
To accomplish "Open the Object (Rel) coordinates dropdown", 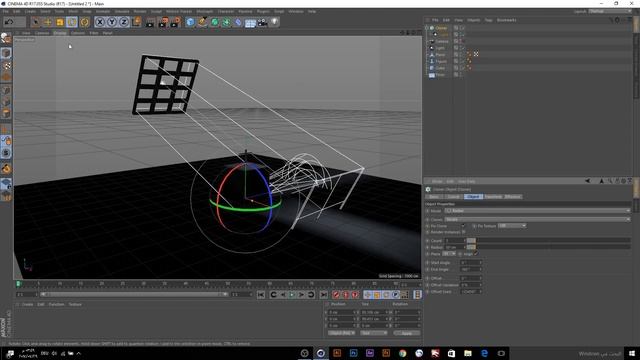I will click(x=341, y=333).
